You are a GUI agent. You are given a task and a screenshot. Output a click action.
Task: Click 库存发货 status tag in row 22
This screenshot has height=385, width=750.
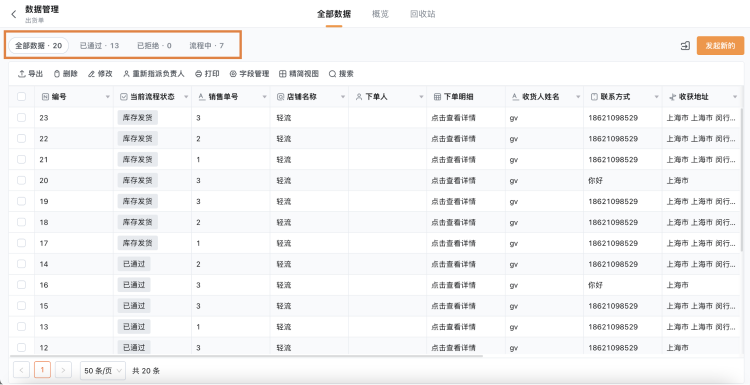pyautogui.click(x=138, y=139)
